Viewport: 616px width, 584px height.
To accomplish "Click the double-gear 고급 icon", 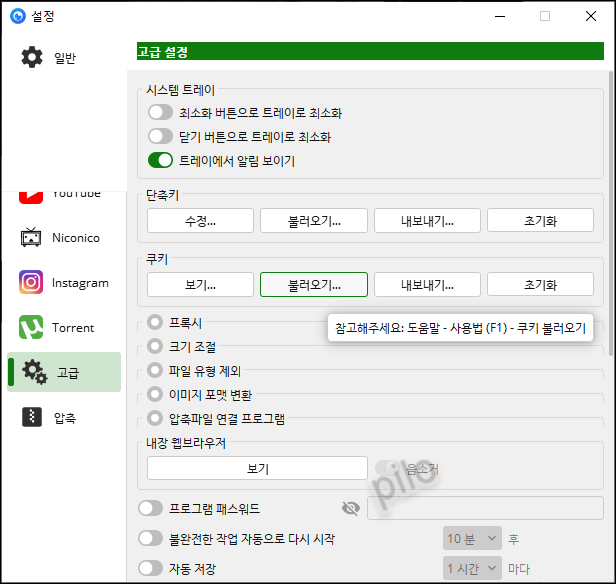I will tap(35, 372).
